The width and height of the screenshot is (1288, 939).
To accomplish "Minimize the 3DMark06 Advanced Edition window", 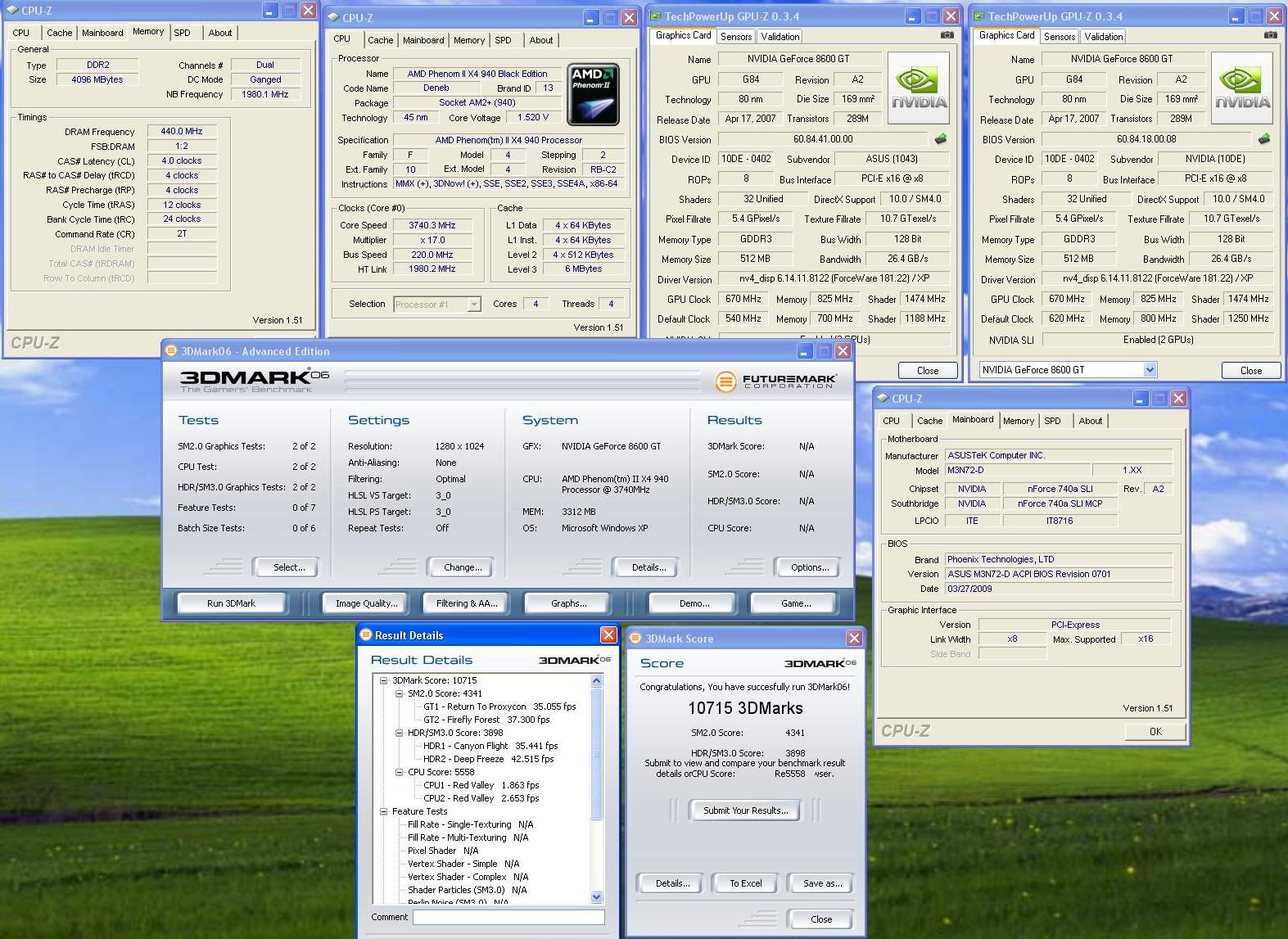I will (x=805, y=351).
